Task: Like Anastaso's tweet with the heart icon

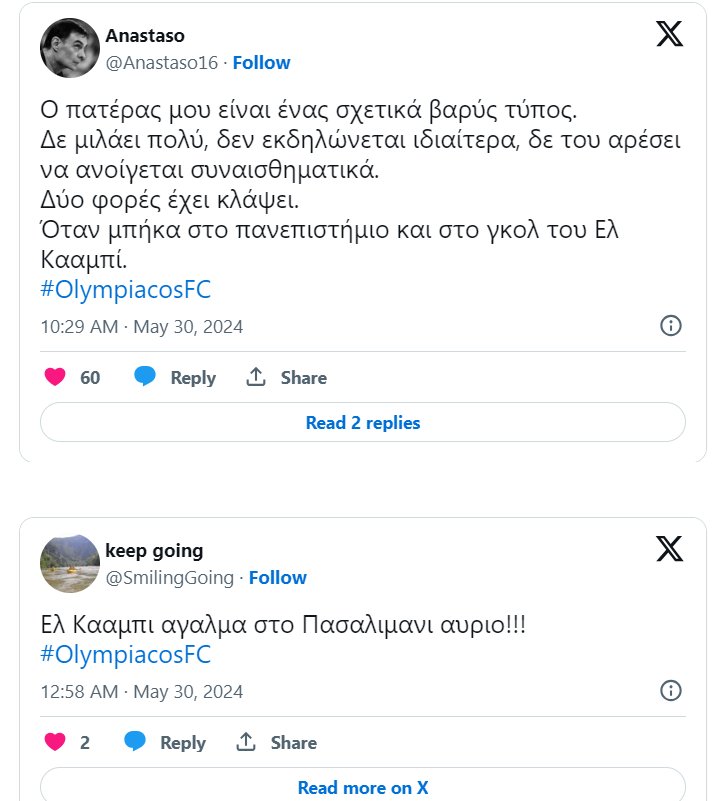Action: tap(56, 377)
